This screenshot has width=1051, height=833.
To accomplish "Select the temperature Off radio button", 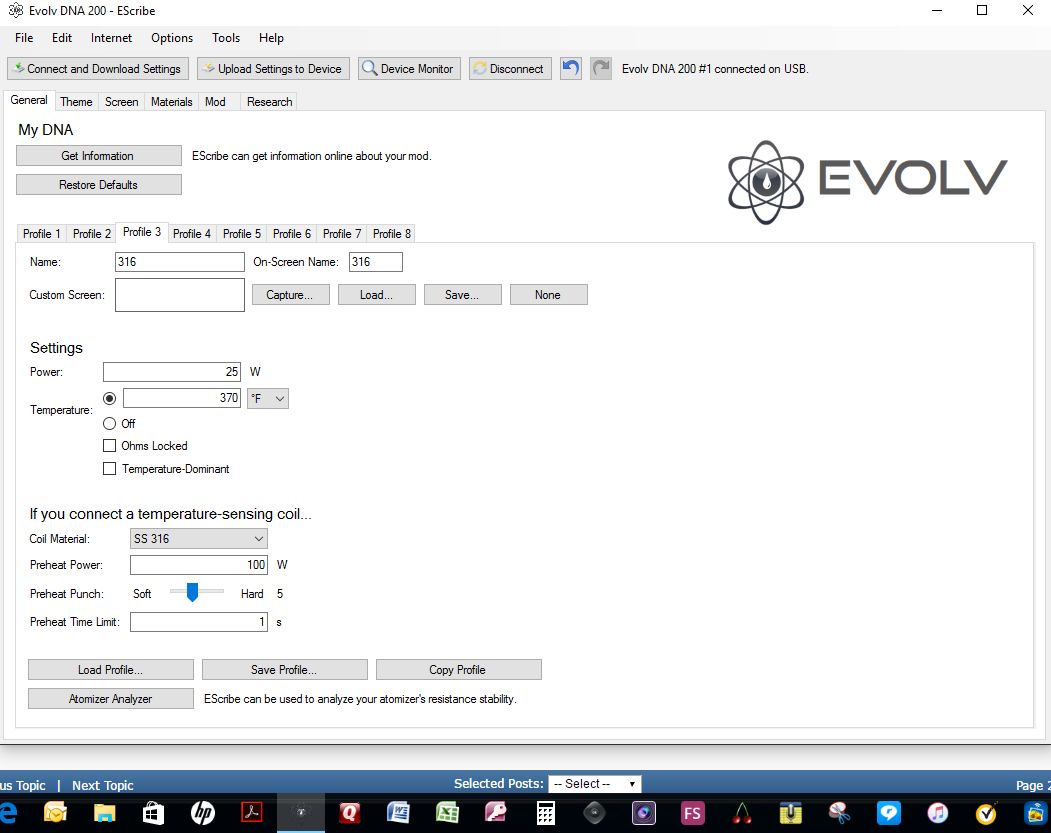I will tap(110, 424).
